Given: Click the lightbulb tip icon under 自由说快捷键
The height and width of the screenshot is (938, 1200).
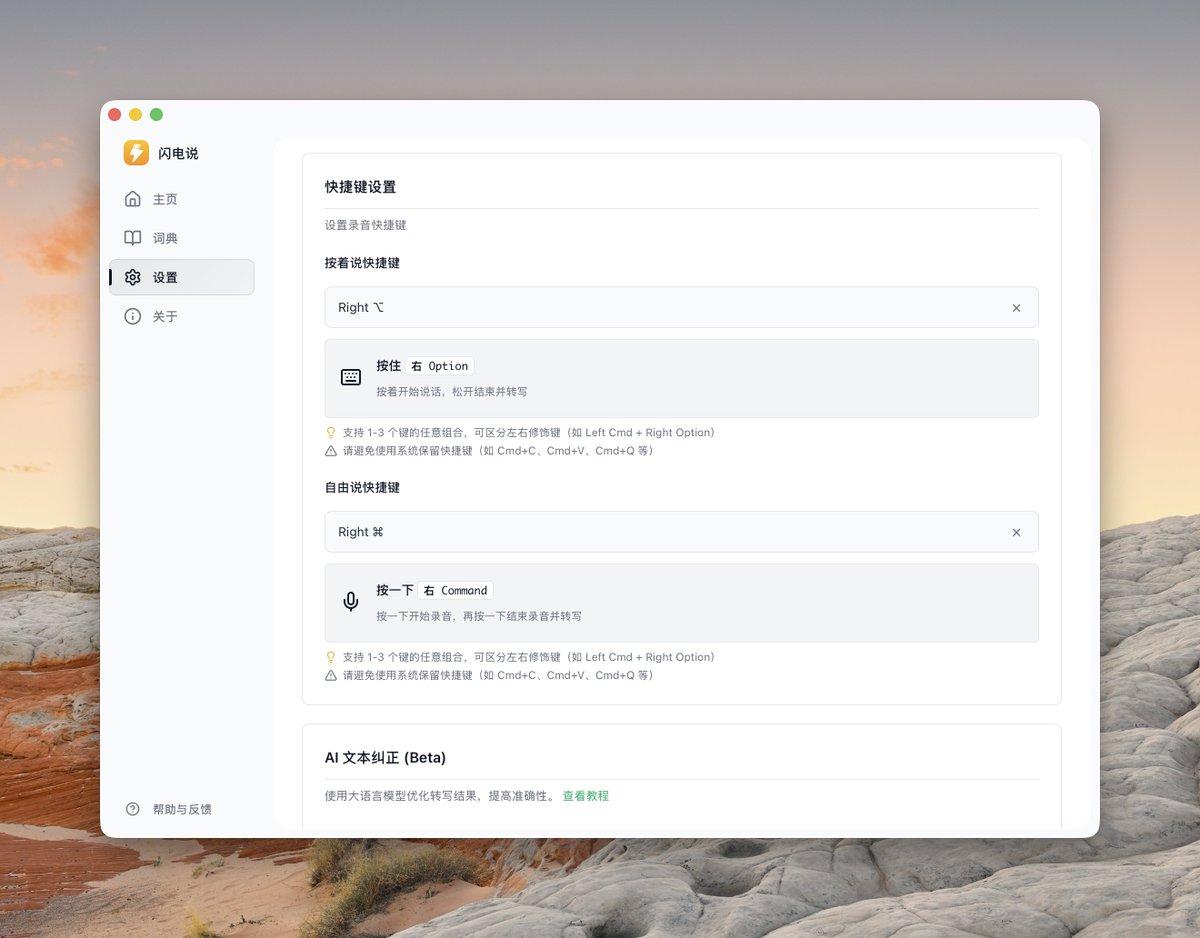Looking at the screenshot, I should (331, 657).
